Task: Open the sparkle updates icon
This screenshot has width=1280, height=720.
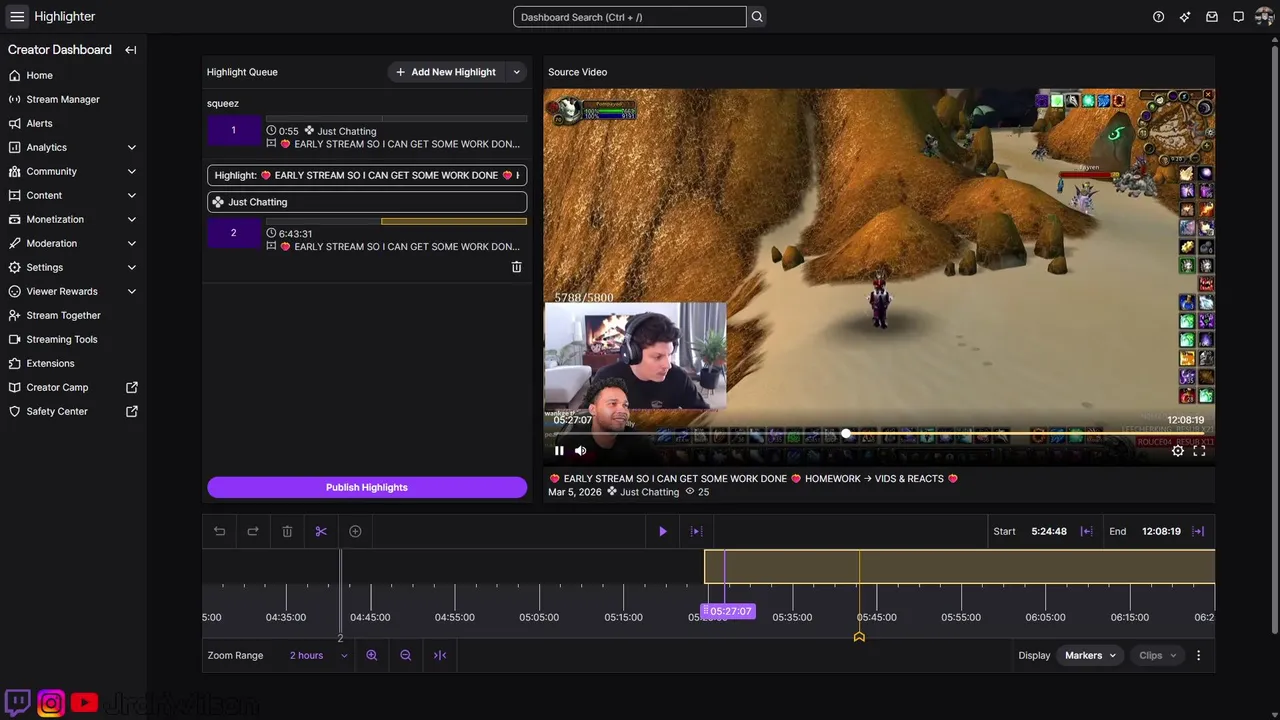Action: 1185,17
